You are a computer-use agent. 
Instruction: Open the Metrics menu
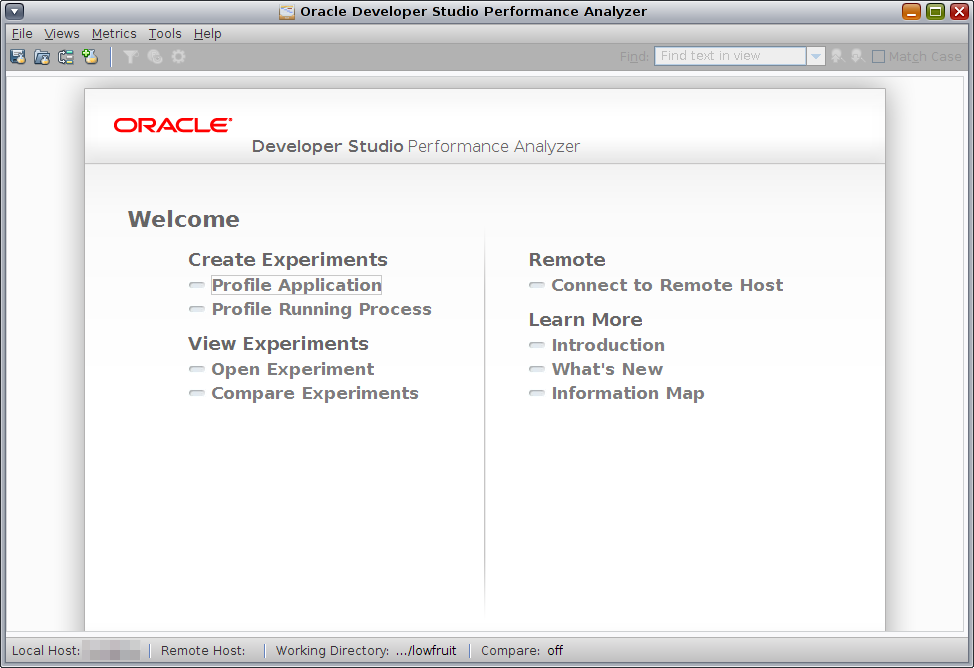(x=114, y=34)
